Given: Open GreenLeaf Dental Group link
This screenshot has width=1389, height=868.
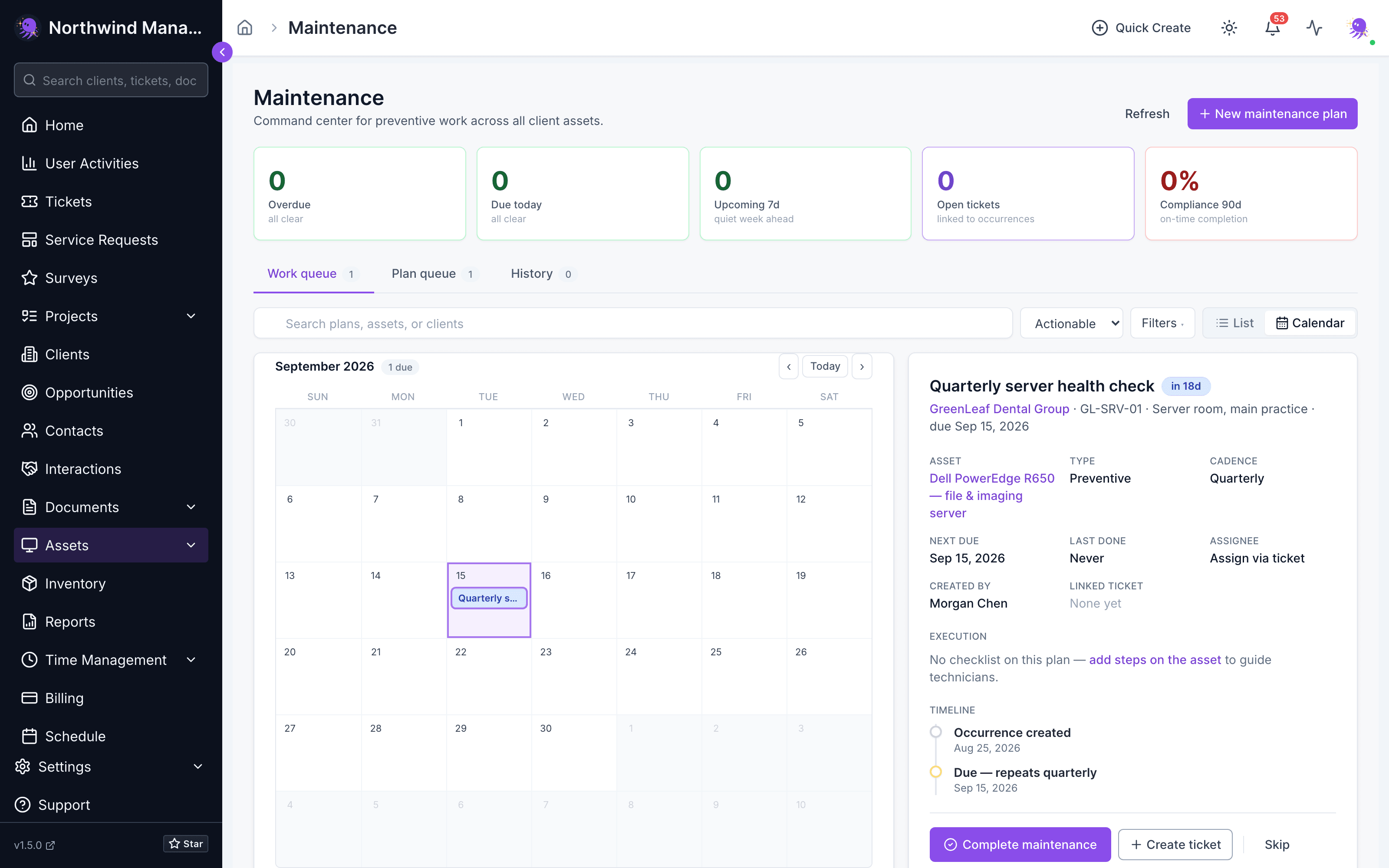Looking at the screenshot, I should click(x=999, y=409).
